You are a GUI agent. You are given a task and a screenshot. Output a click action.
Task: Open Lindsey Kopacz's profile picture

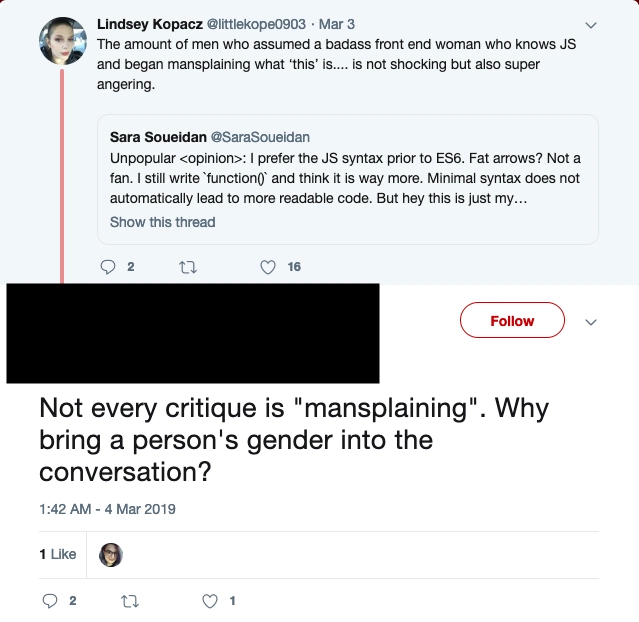coord(62,41)
